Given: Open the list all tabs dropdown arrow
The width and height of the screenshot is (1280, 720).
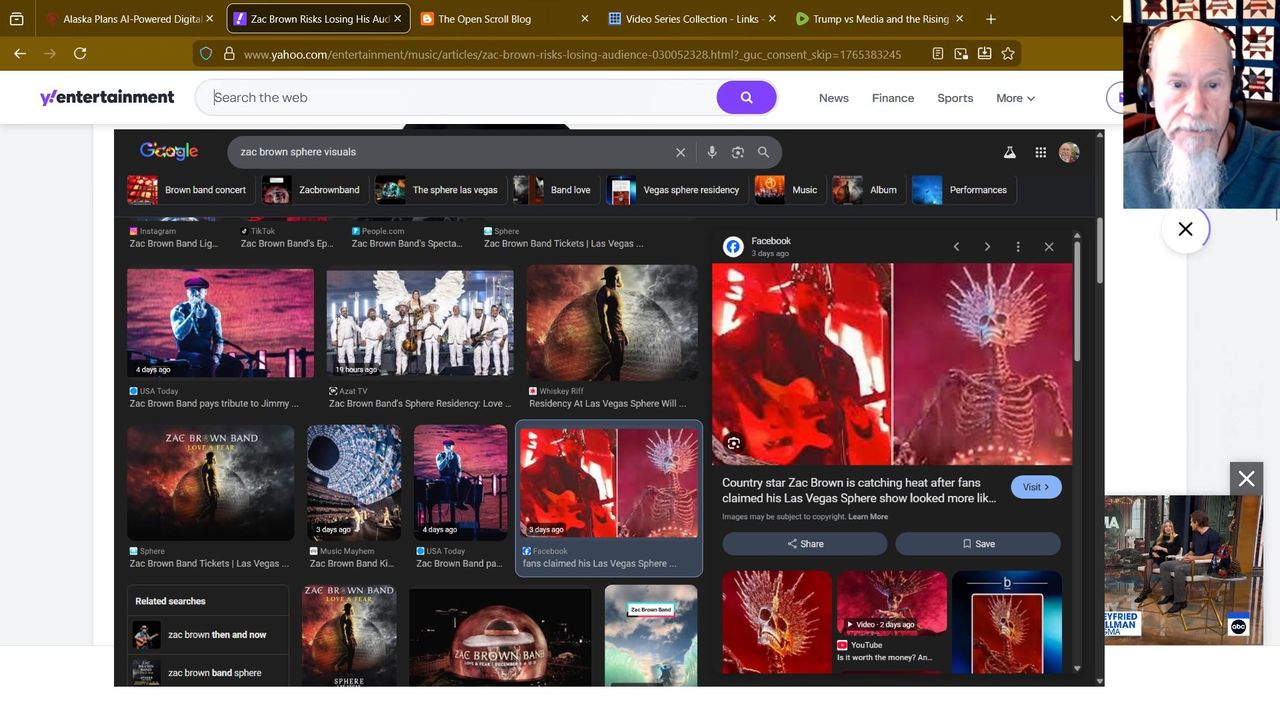Looking at the screenshot, I should pyautogui.click(x=1115, y=19).
